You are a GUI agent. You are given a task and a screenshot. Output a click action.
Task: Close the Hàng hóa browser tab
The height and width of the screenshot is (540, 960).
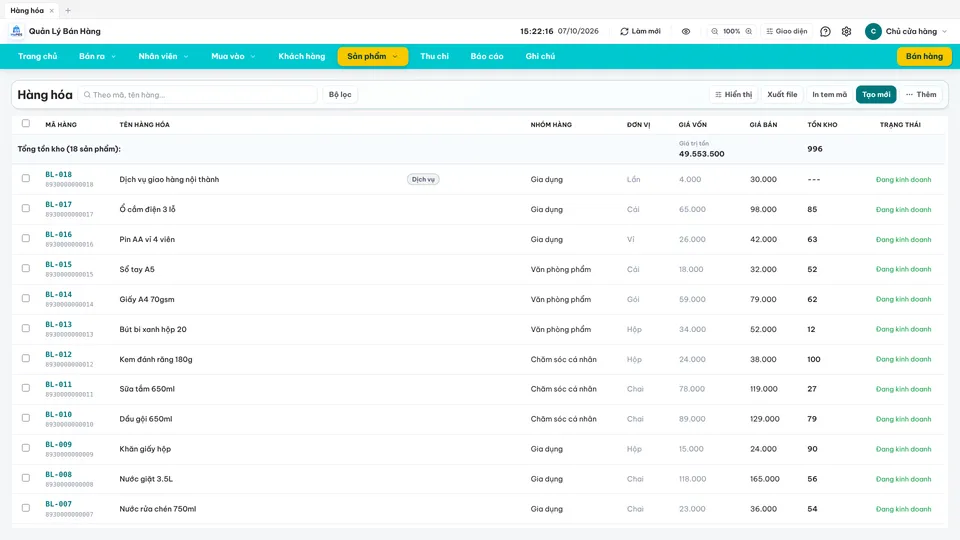coord(51,10)
